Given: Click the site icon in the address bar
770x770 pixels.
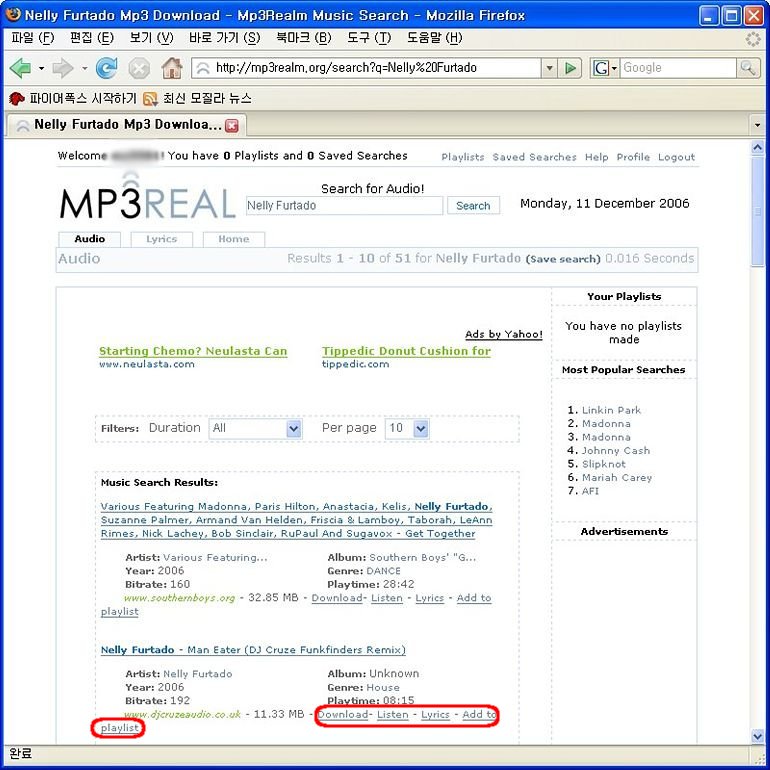Looking at the screenshot, I should tap(203, 68).
